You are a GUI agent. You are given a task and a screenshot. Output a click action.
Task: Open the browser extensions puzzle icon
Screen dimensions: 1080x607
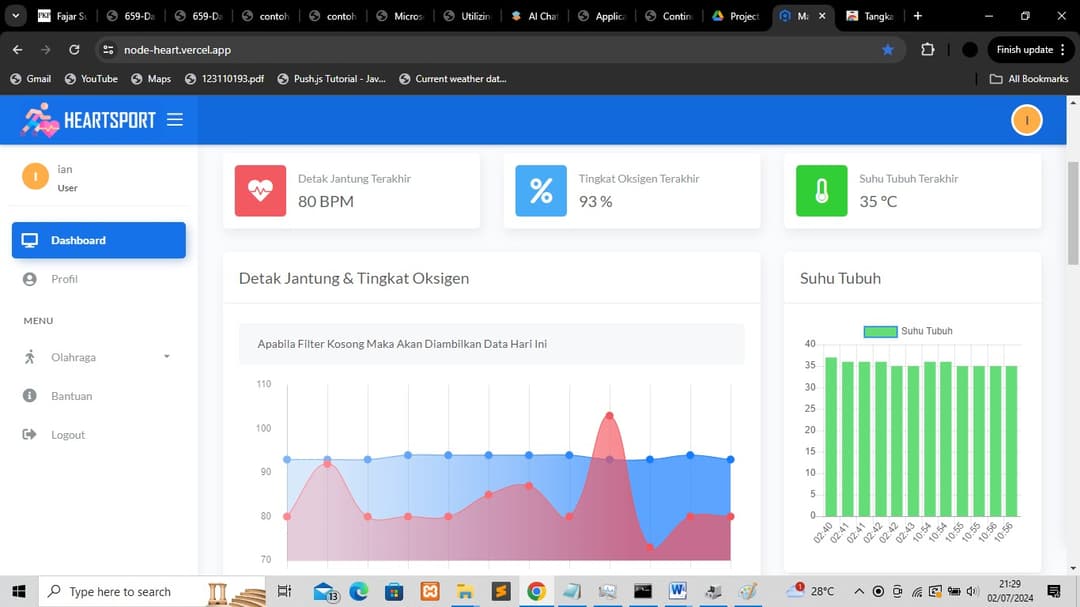tap(927, 50)
